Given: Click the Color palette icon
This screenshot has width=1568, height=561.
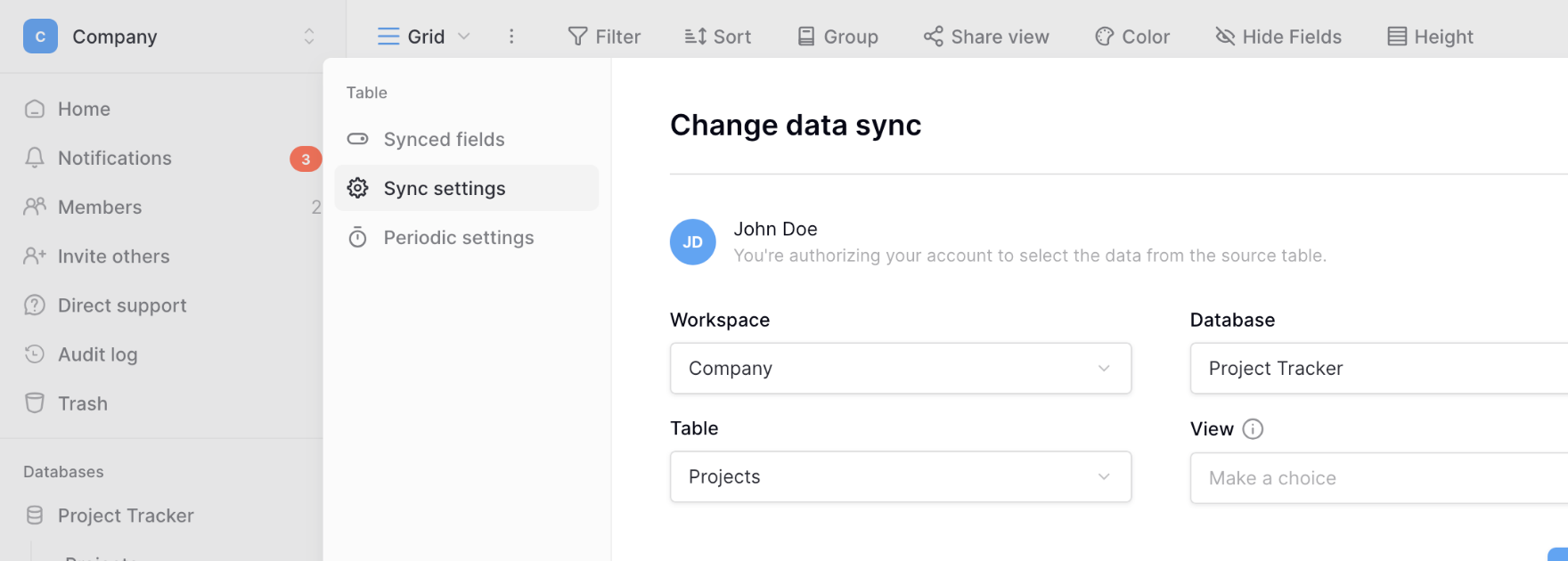Looking at the screenshot, I should click(1105, 37).
